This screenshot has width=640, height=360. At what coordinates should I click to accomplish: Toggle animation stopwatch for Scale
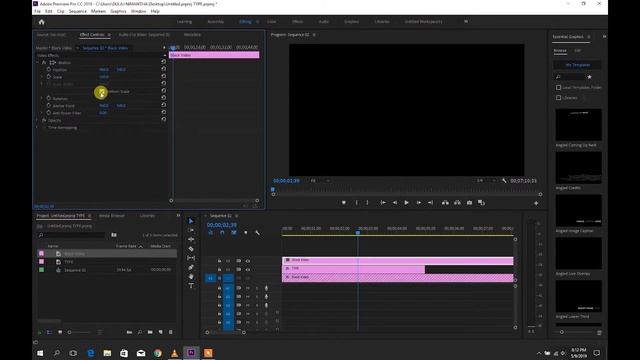pos(49,77)
